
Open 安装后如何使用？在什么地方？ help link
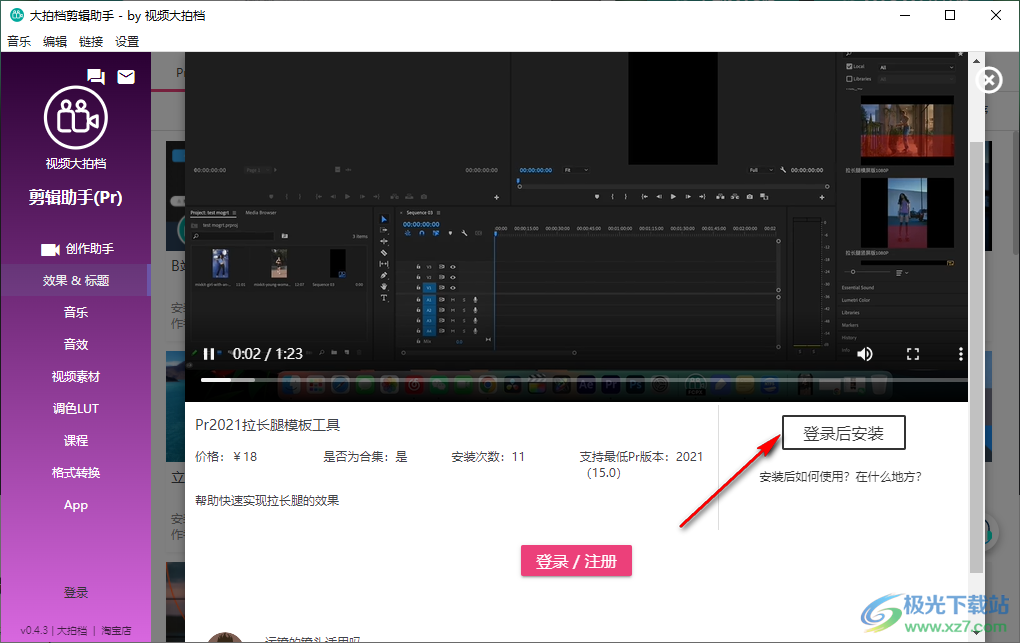point(840,477)
